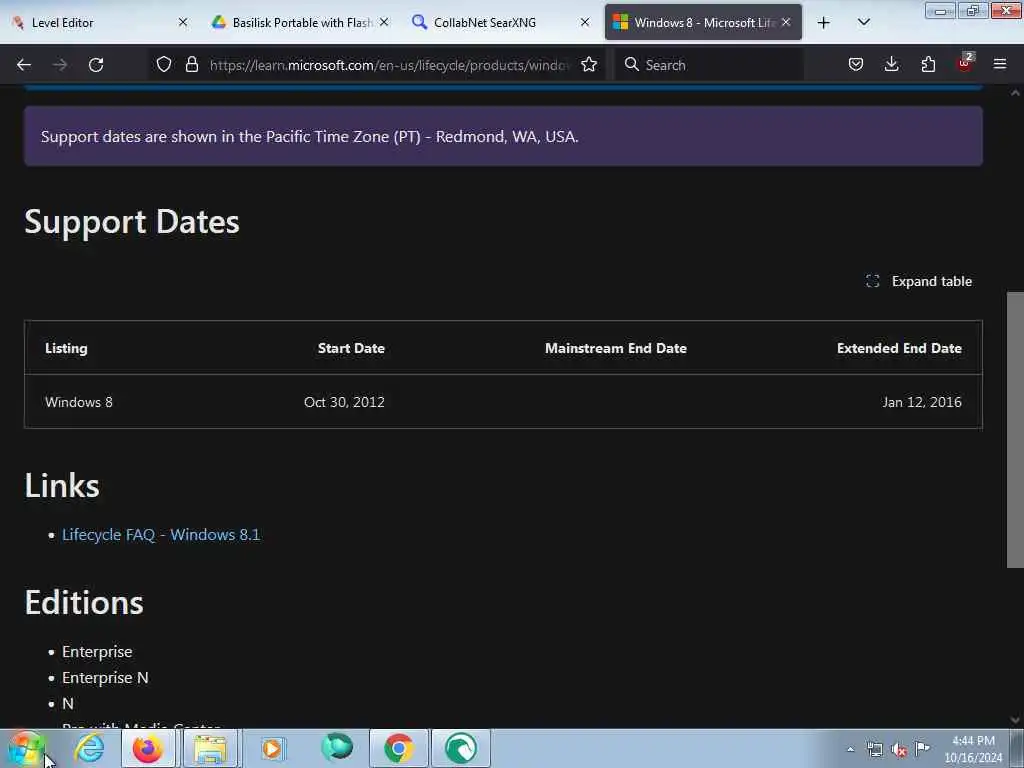This screenshot has width=1024, height=768.
Task: Click the Enterprise N list item
Action: click(x=105, y=678)
